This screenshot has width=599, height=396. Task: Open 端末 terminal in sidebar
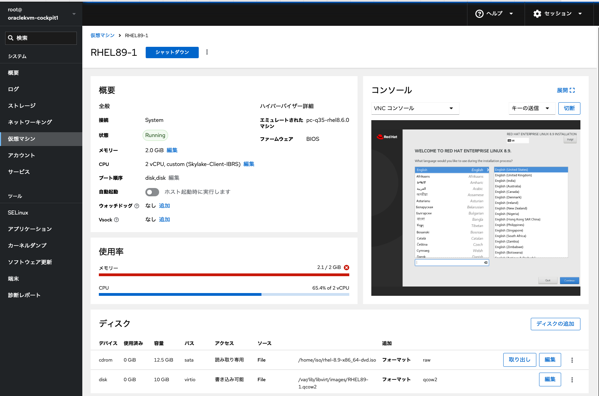pos(41,279)
